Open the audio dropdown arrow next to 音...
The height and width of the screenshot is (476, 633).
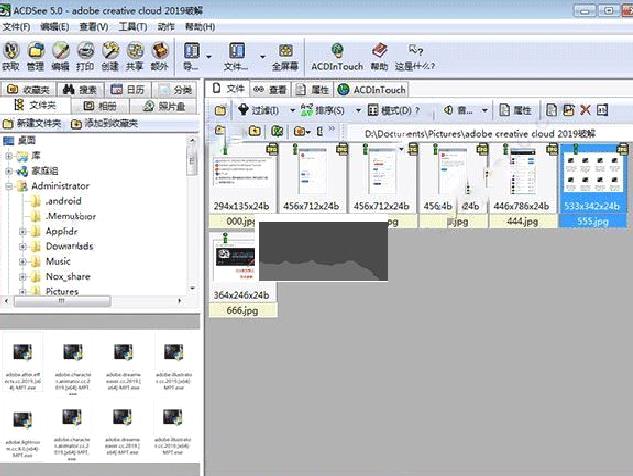coord(485,110)
